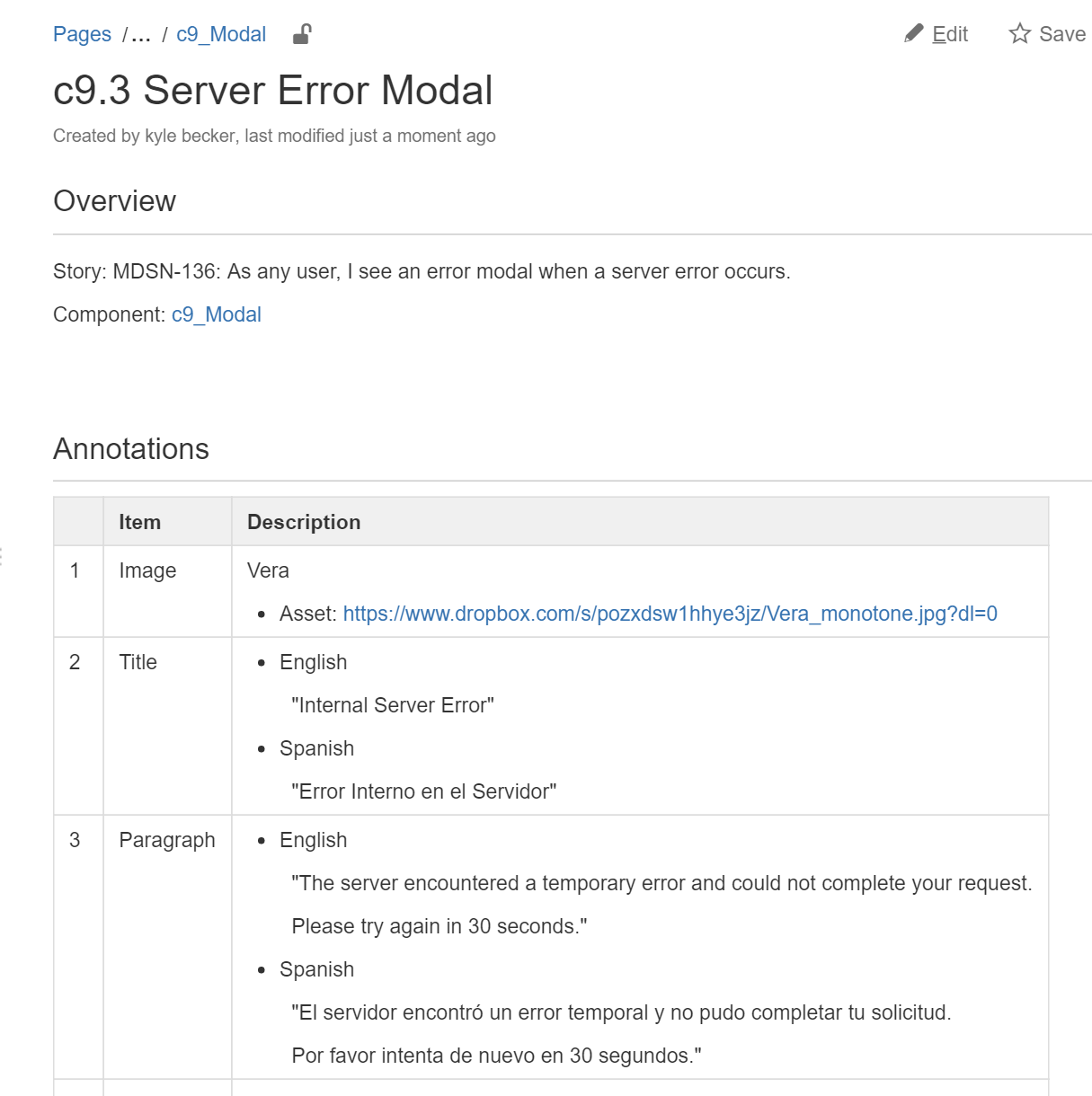Open the c9_Modal link after Component
Screen dimensions: 1092x1096
tap(216, 314)
